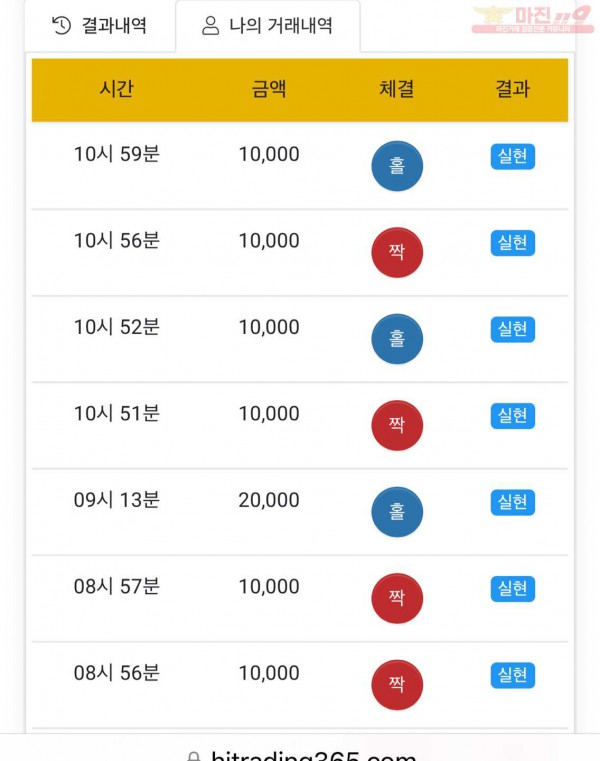The image size is (600, 761).
Task: Click the user profile icon
Action: pyautogui.click(x=210, y=26)
